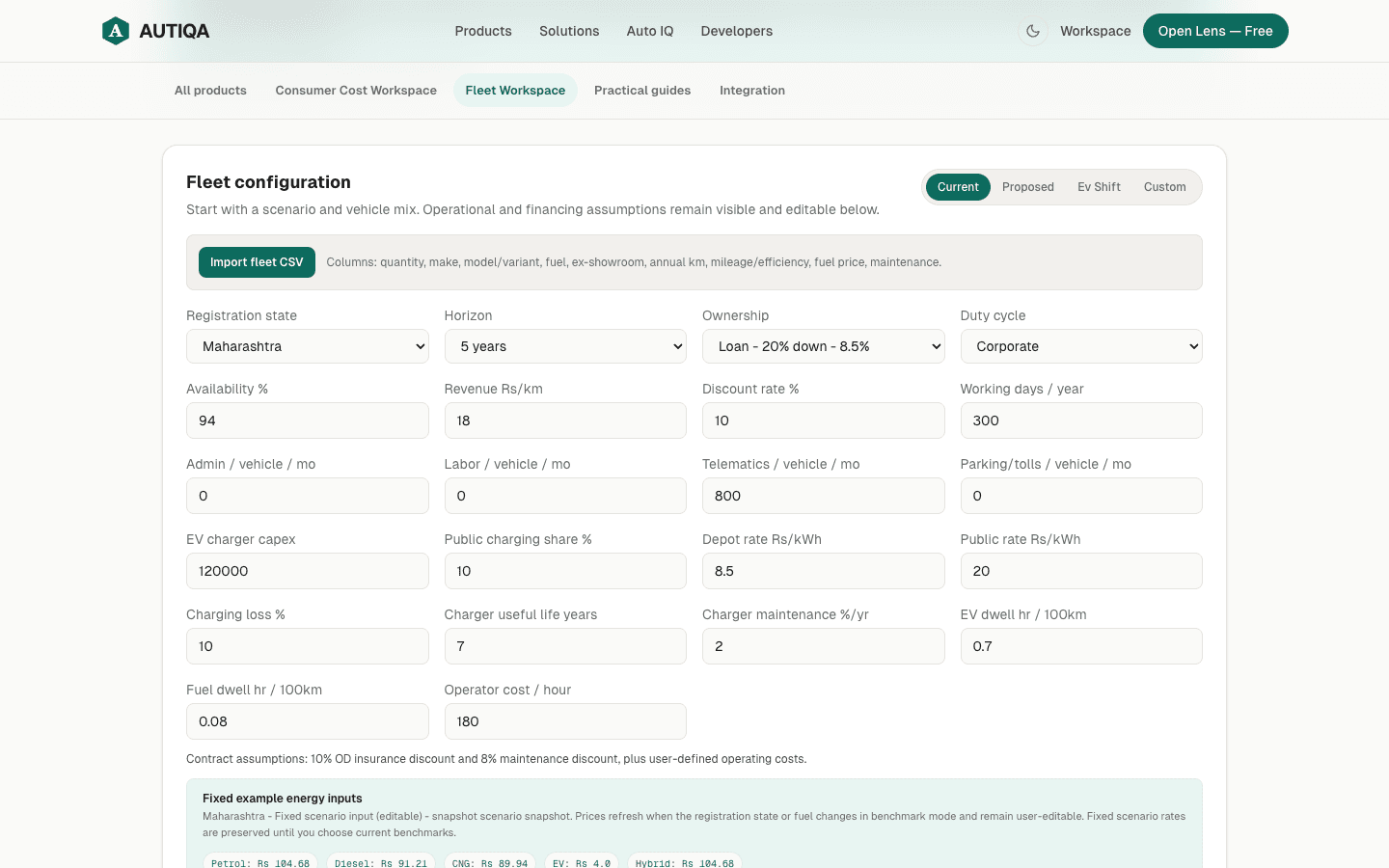1389x868 pixels.
Task: Select the Current scenario option
Action: [958, 187]
